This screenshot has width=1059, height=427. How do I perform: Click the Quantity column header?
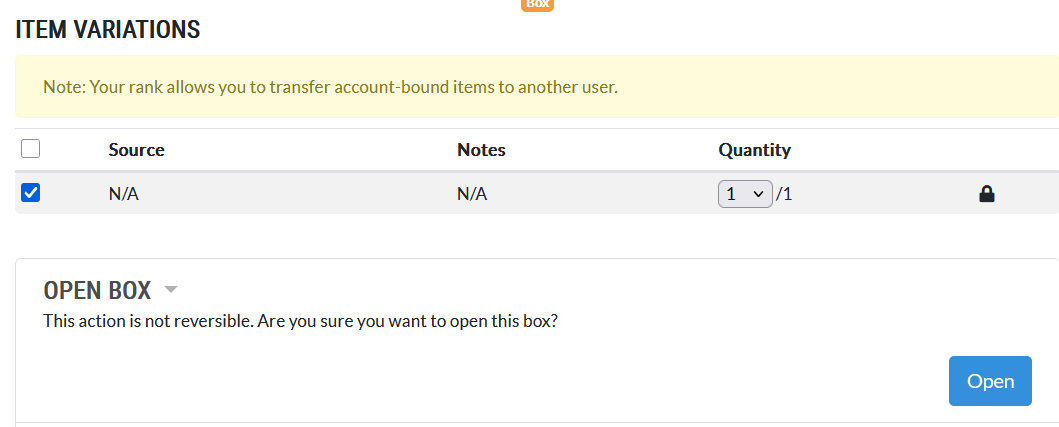pyautogui.click(x=754, y=150)
